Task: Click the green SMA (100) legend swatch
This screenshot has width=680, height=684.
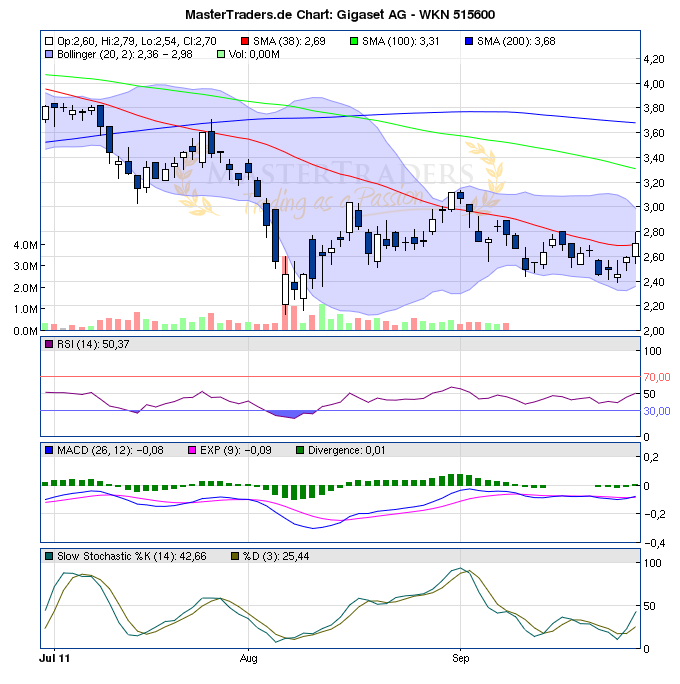Action: (x=354, y=41)
